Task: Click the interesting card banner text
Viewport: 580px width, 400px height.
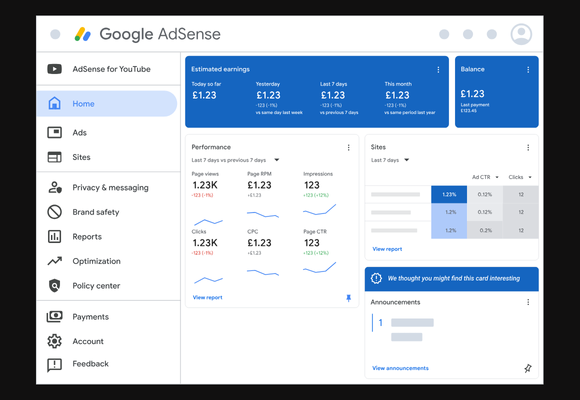Action: [453, 278]
